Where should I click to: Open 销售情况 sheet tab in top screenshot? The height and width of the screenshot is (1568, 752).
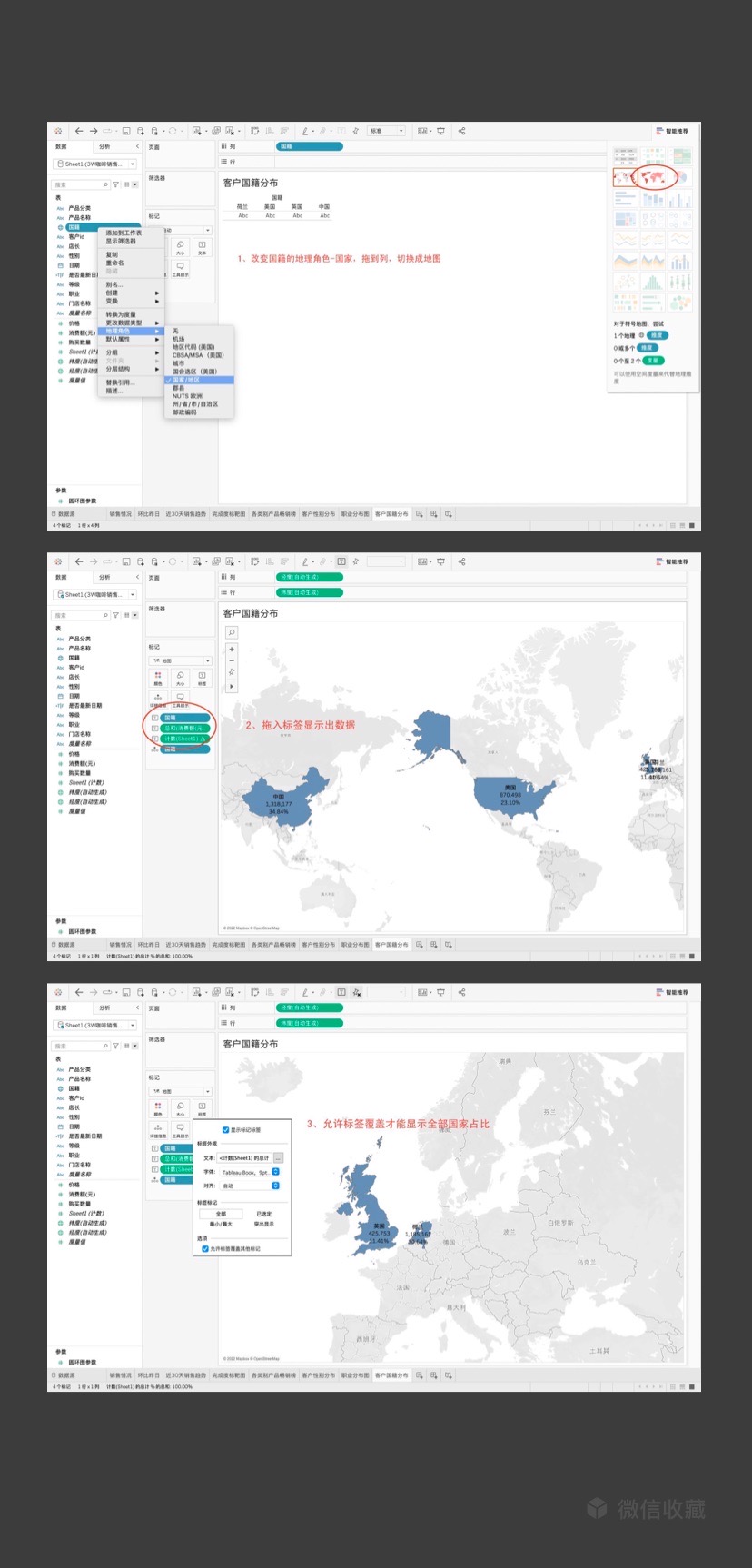[120, 514]
